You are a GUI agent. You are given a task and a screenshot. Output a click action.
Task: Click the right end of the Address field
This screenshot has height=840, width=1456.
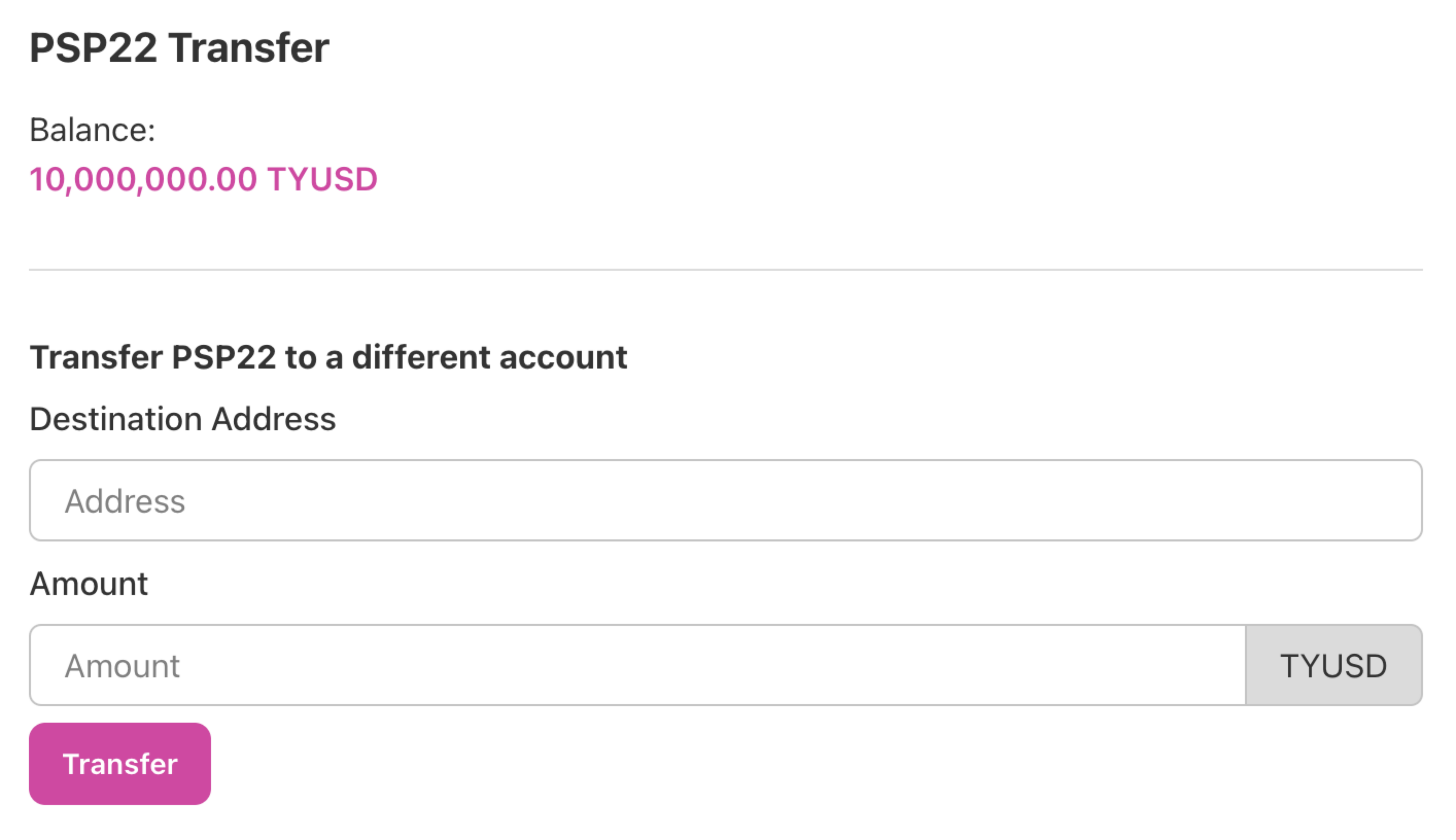click(x=1385, y=500)
